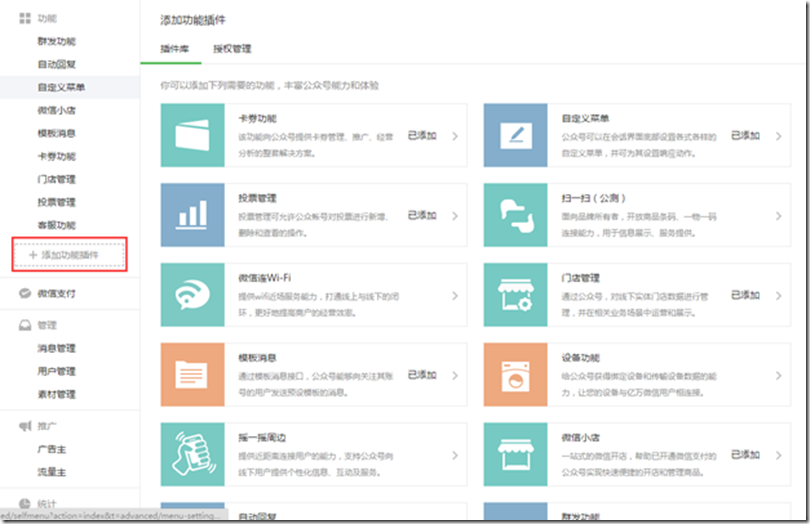Viewport: 810px width, 524px height.
Task: Expand the 微信连Wi-Fi card arrow
Action: [455, 296]
